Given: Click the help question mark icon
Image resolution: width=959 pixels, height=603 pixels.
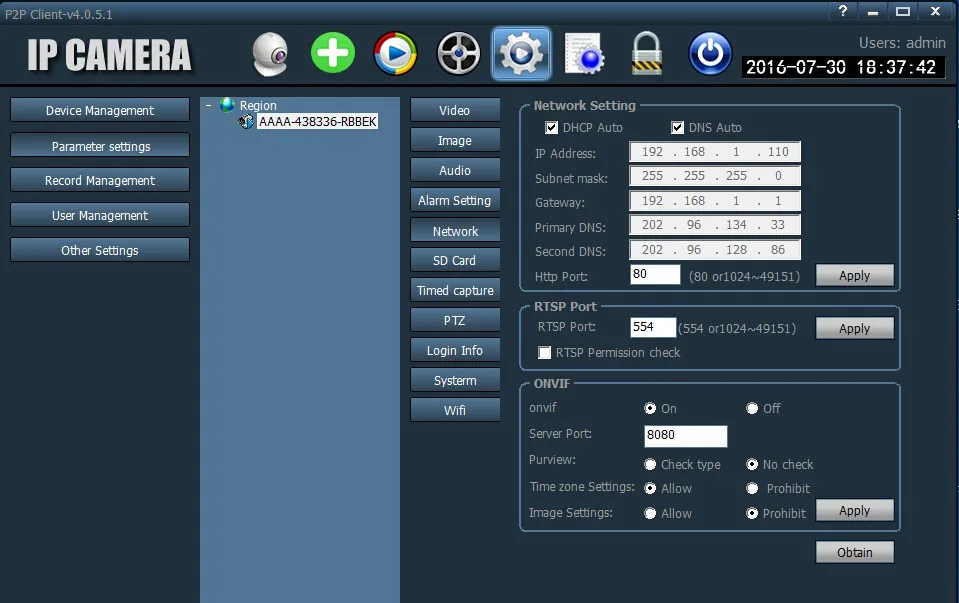Looking at the screenshot, I should click(x=843, y=11).
